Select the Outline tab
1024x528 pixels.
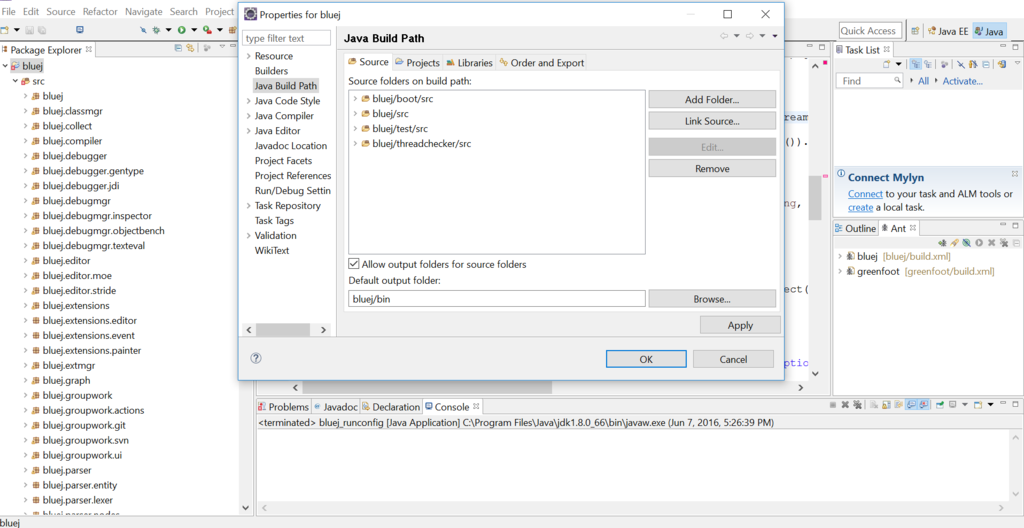[855, 228]
